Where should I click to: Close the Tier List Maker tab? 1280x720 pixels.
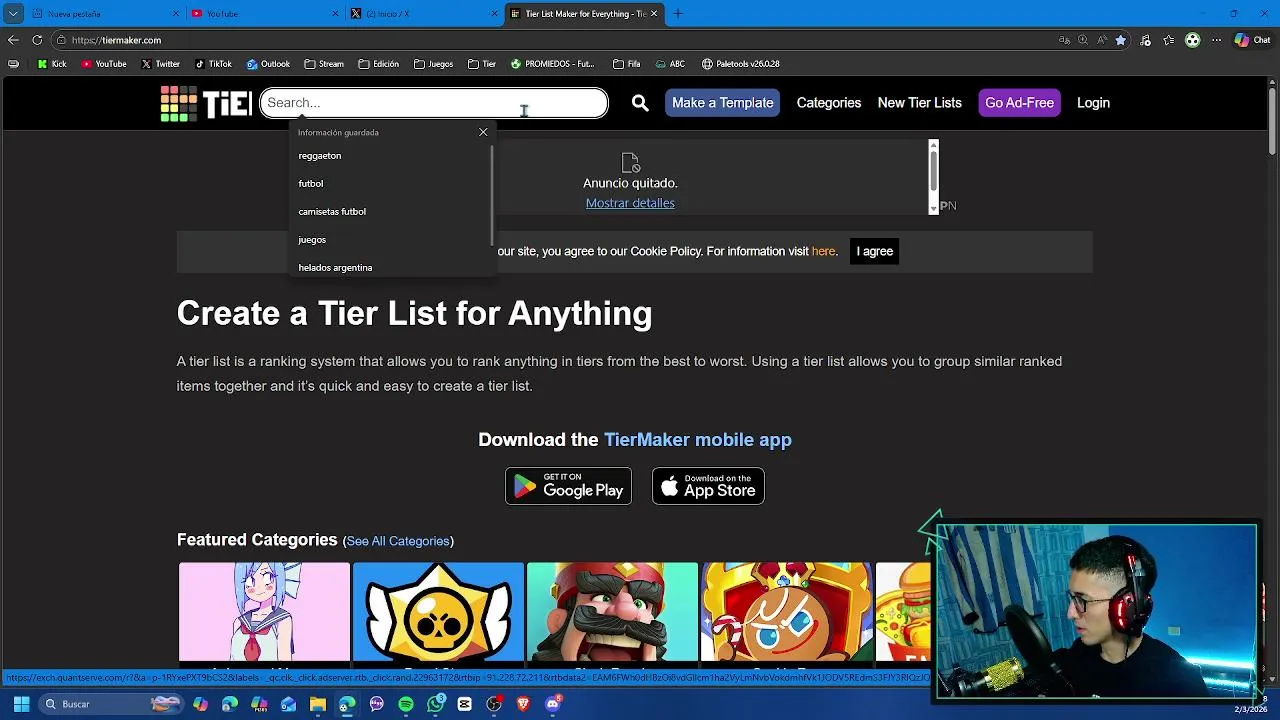(654, 14)
